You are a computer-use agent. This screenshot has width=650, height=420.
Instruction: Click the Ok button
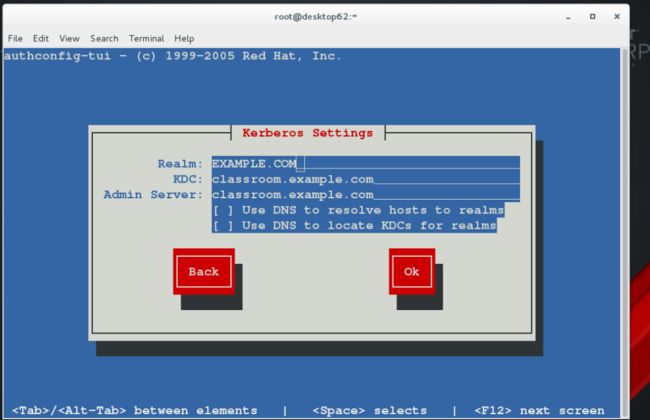[412, 272]
